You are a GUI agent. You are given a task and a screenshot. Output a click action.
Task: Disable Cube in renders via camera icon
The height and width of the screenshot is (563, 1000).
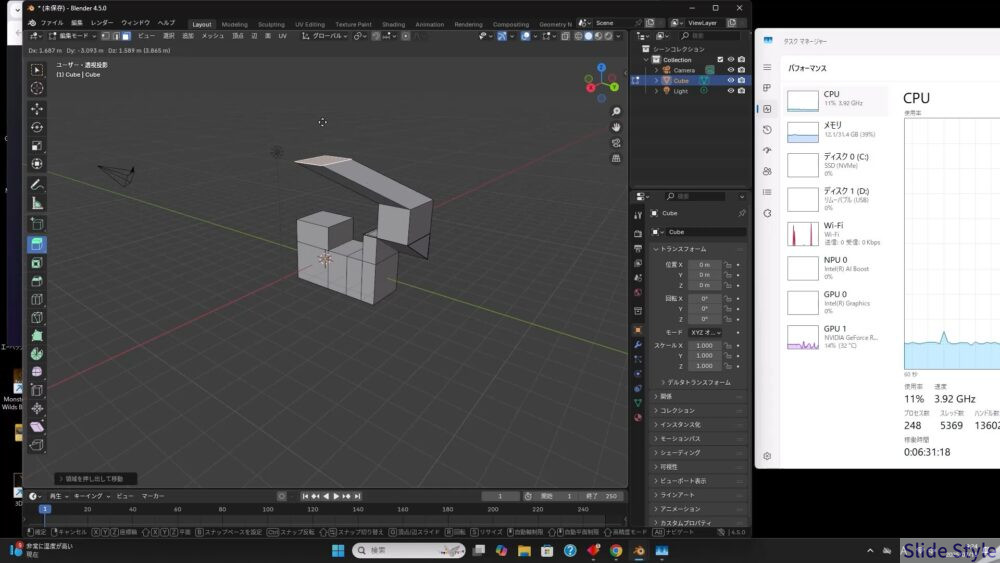pyautogui.click(x=741, y=80)
